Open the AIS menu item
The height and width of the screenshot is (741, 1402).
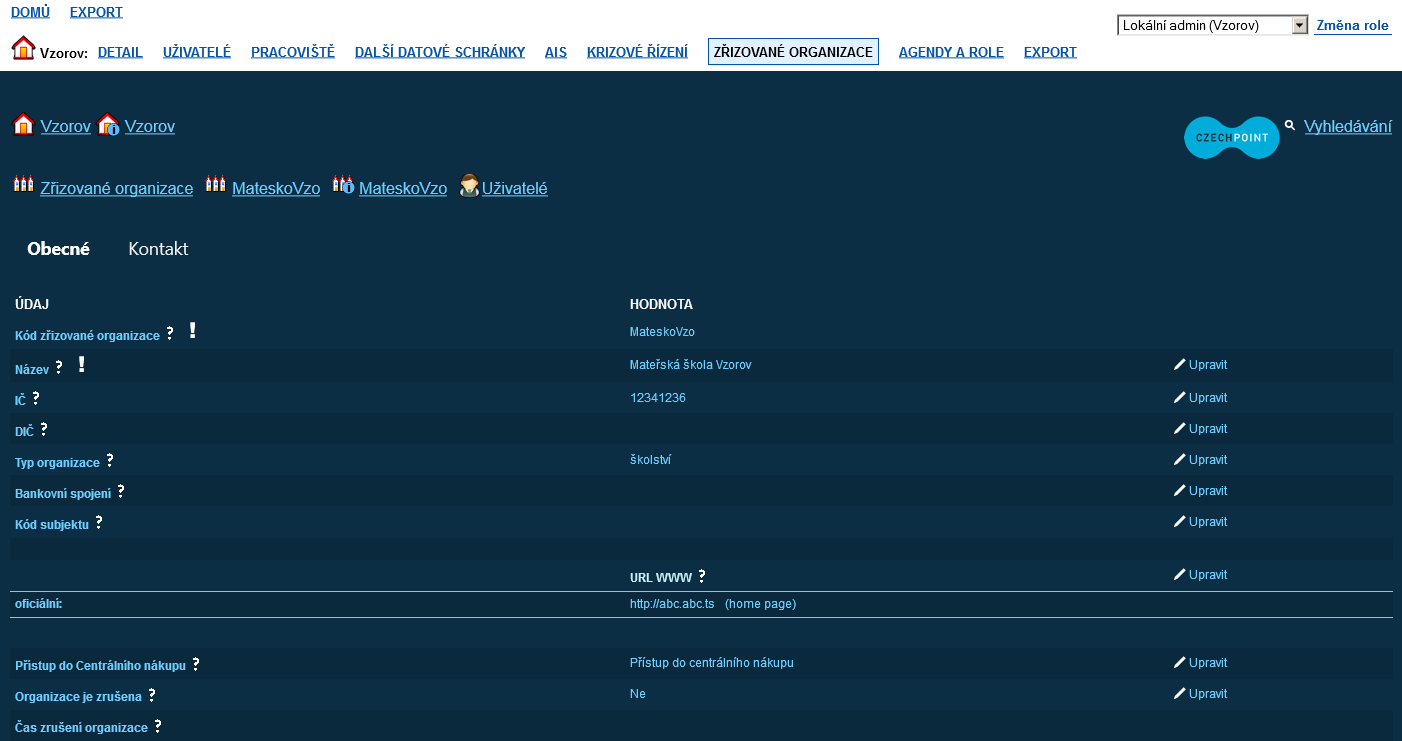556,52
